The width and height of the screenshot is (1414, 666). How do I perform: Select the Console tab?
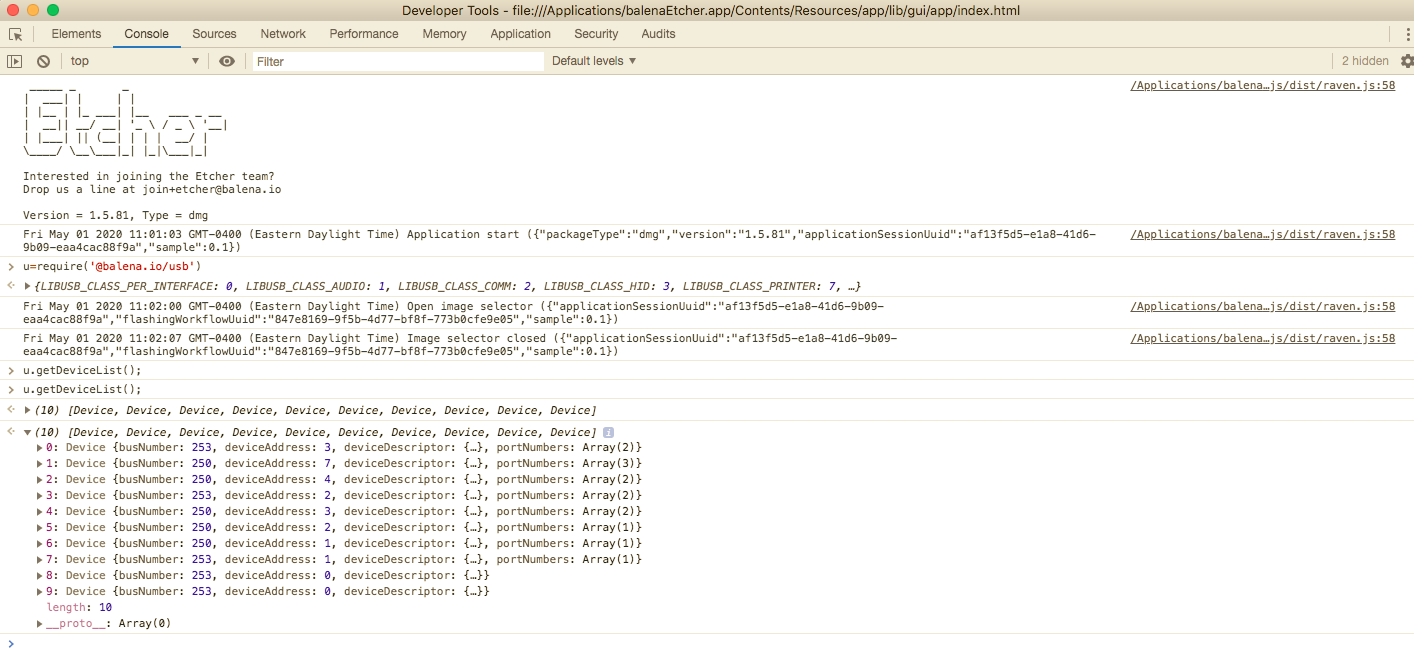click(x=146, y=34)
